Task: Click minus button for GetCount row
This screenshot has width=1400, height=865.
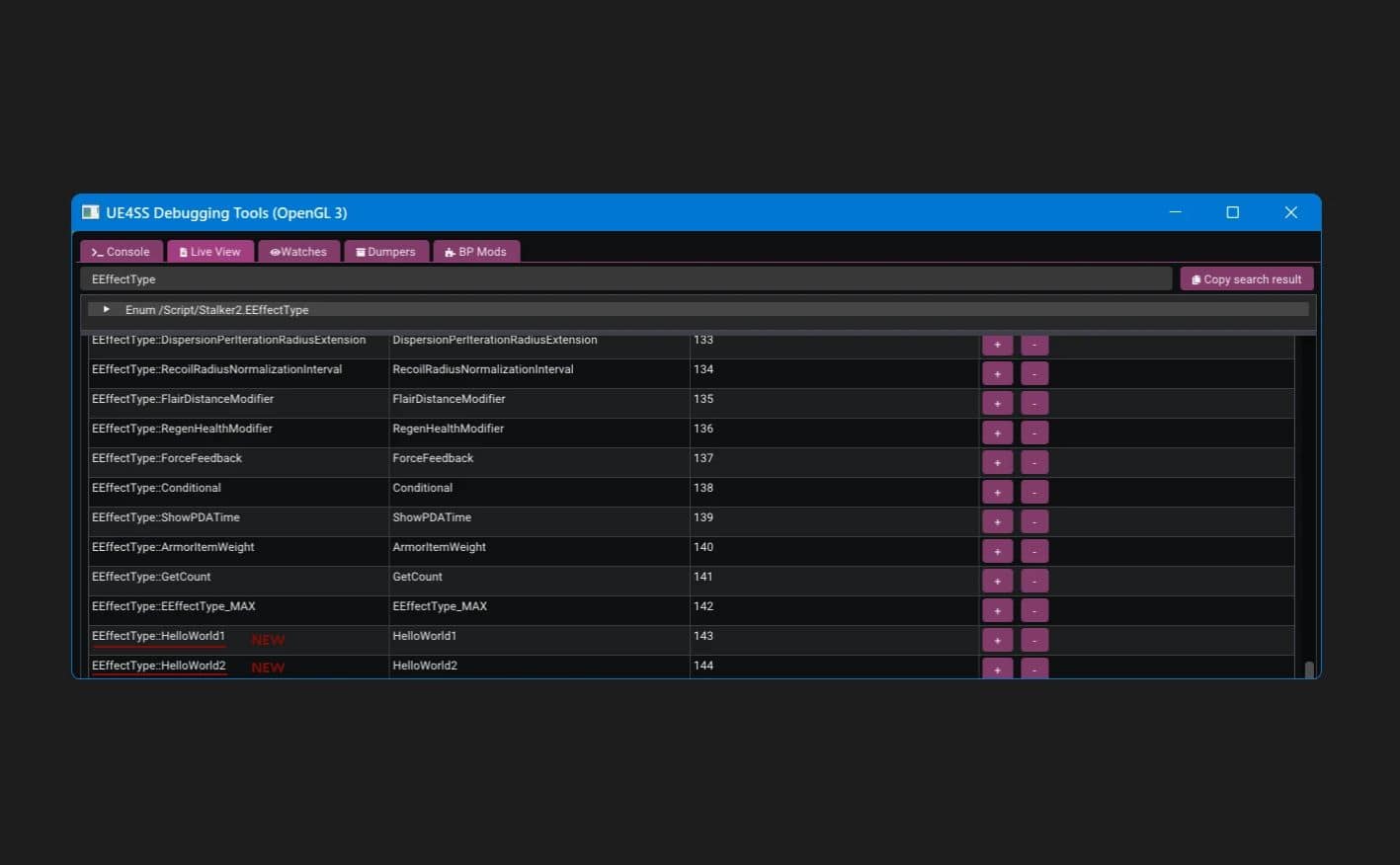Action: tap(1033, 581)
